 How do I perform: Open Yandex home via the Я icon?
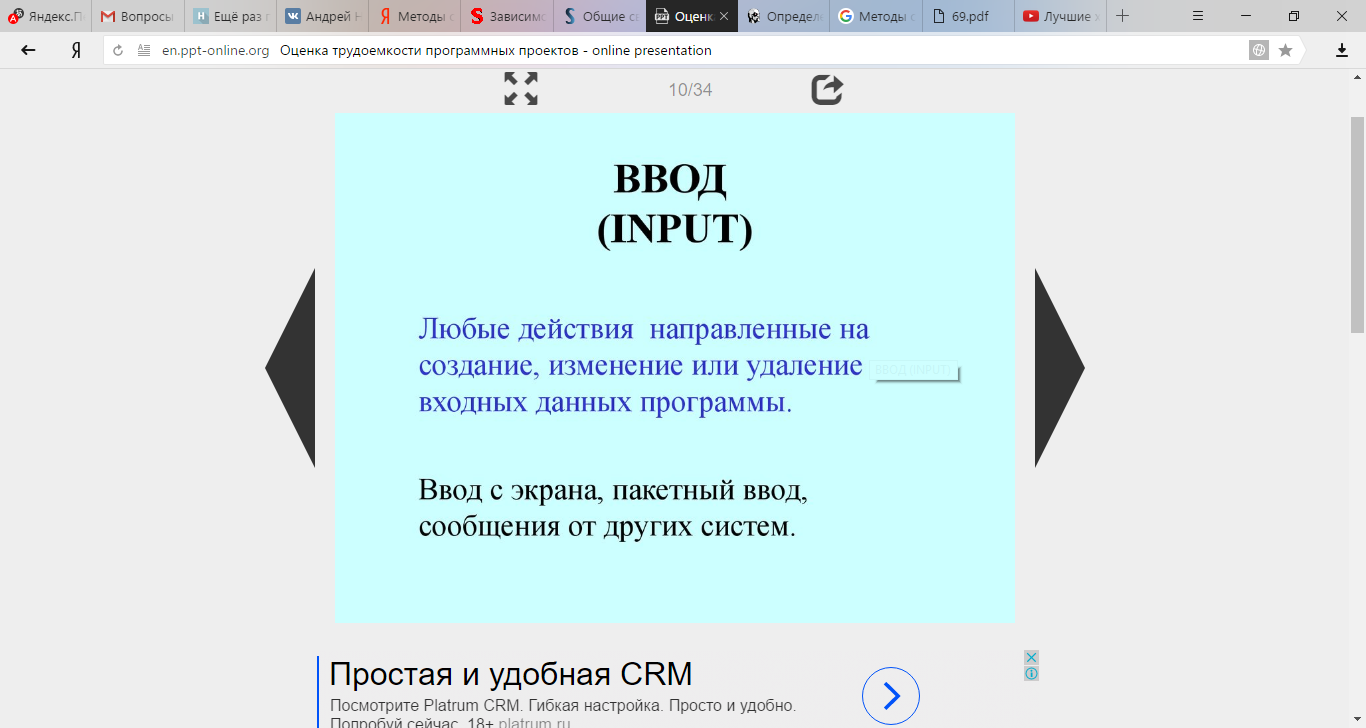[x=76, y=50]
